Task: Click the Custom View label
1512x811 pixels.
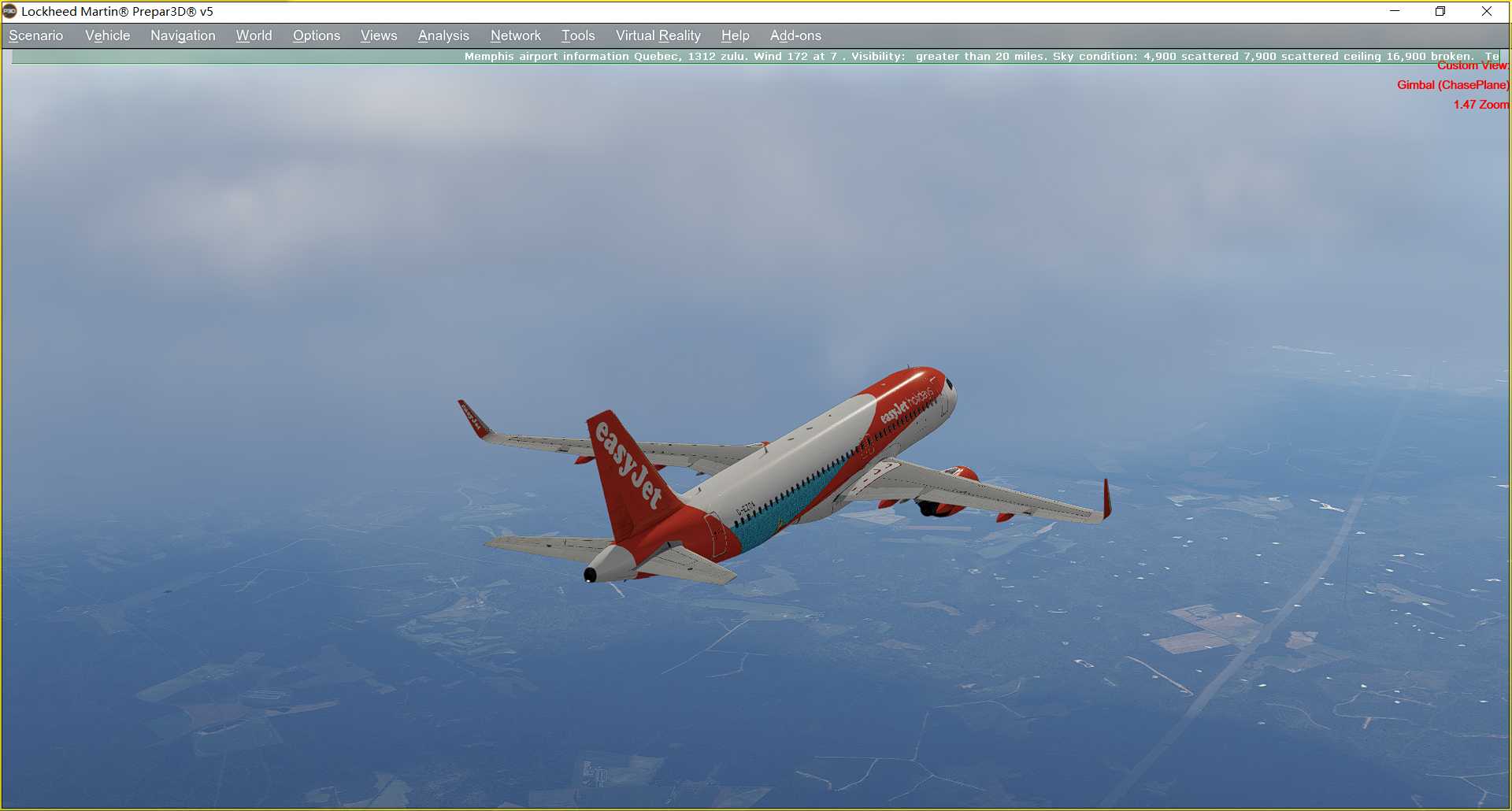Action: pyautogui.click(x=1473, y=65)
